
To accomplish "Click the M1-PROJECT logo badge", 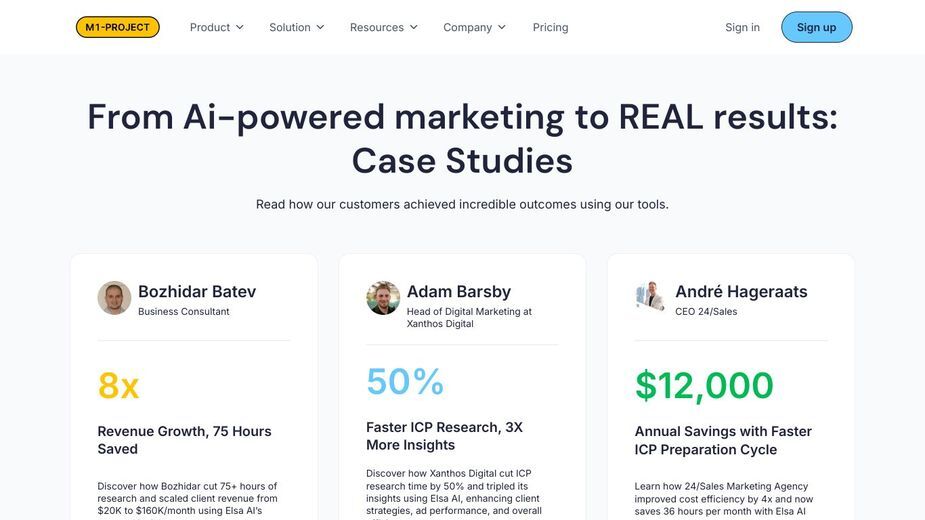I will tap(117, 27).
